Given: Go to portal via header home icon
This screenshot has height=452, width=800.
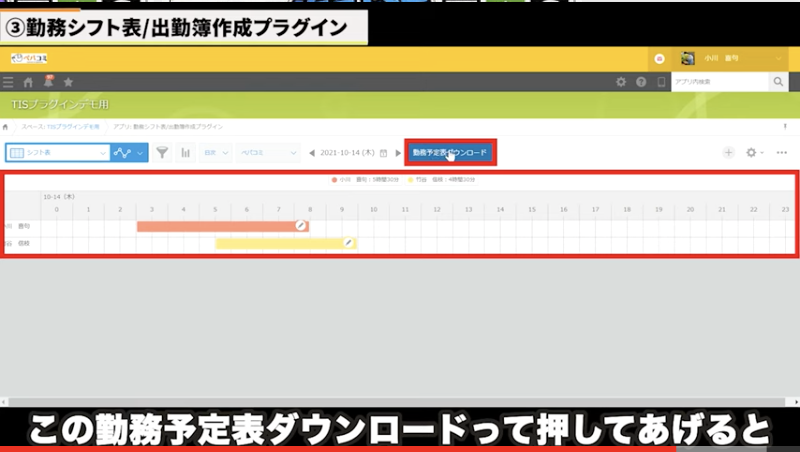Looking at the screenshot, I should tap(28, 82).
